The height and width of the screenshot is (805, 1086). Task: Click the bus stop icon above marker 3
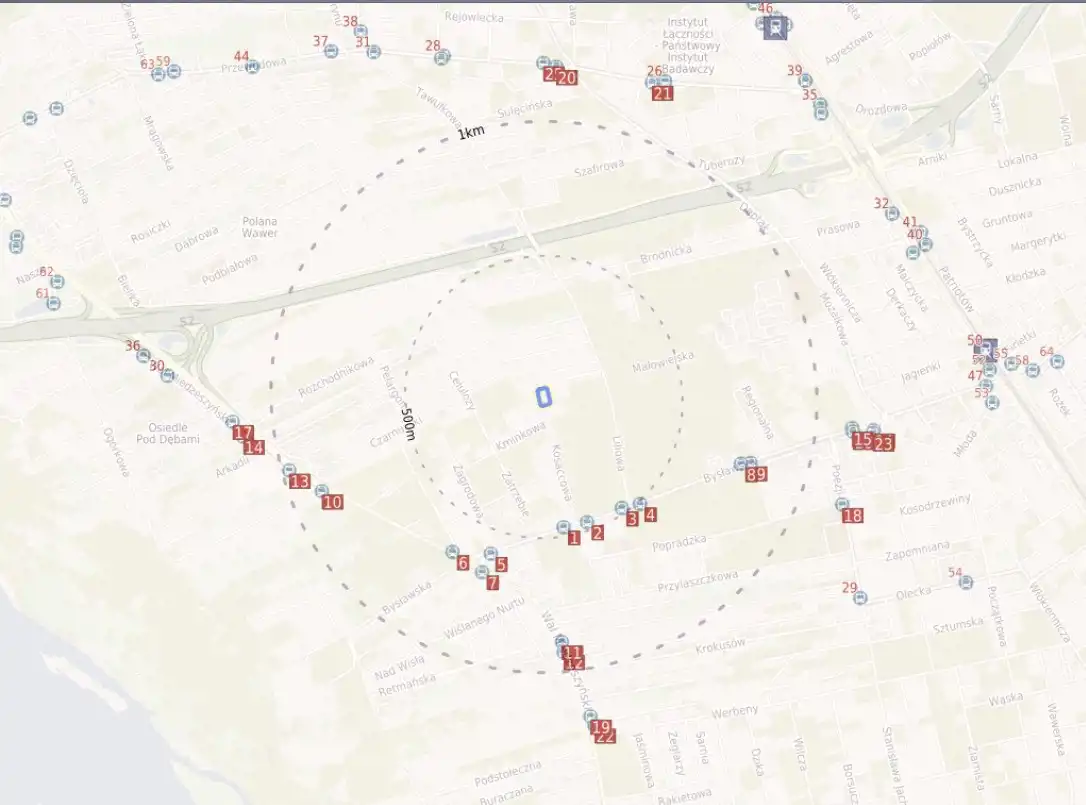click(x=622, y=508)
